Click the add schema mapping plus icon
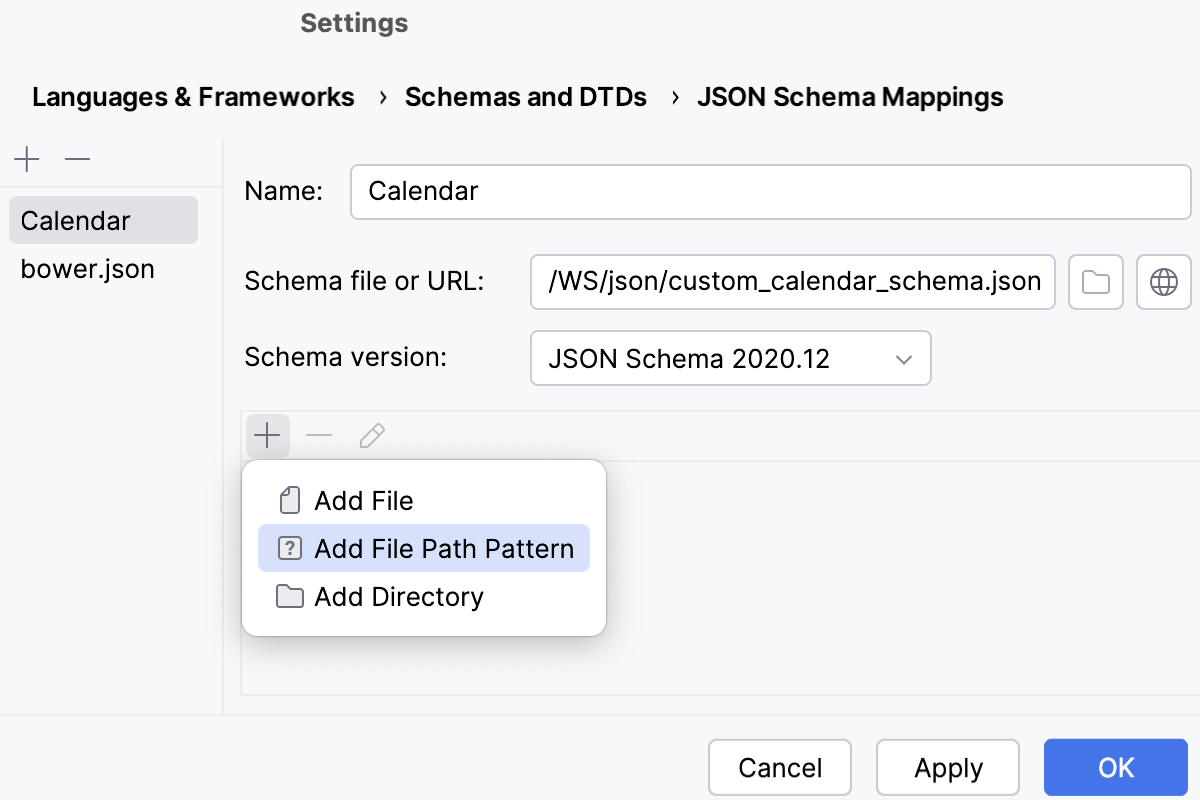The height and width of the screenshot is (800, 1200). (27, 159)
